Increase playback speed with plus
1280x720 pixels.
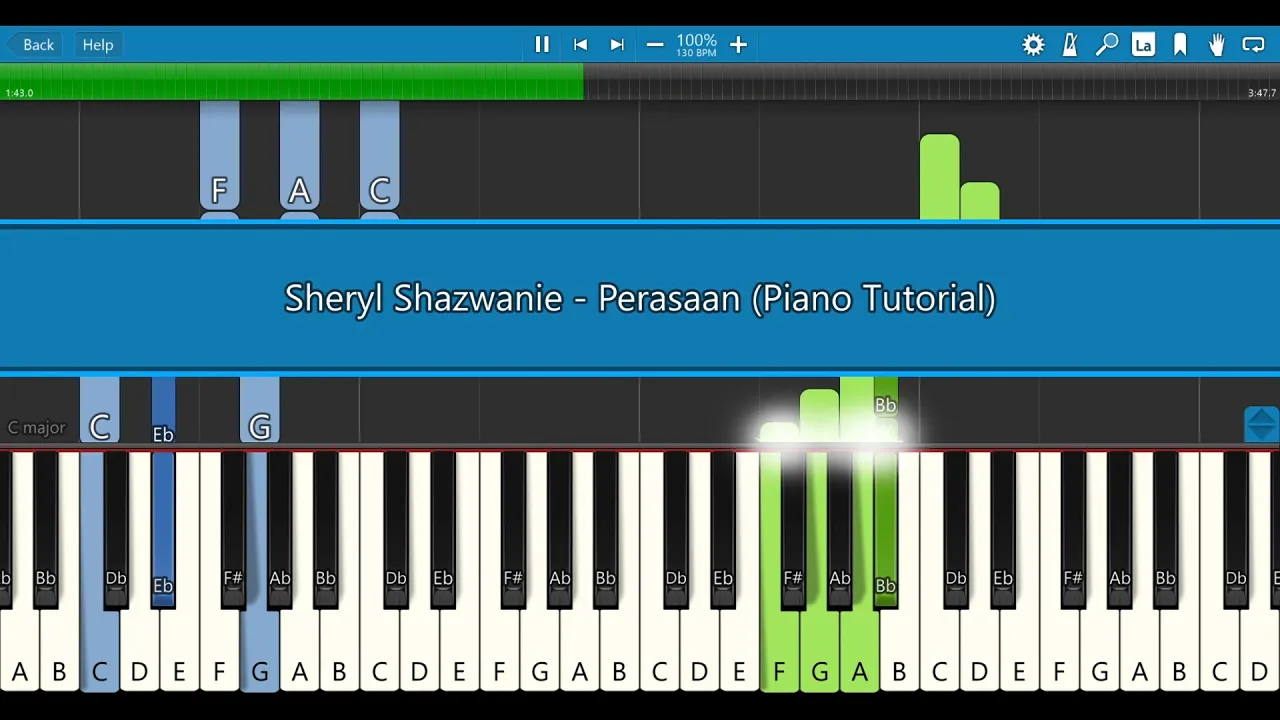point(738,45)
